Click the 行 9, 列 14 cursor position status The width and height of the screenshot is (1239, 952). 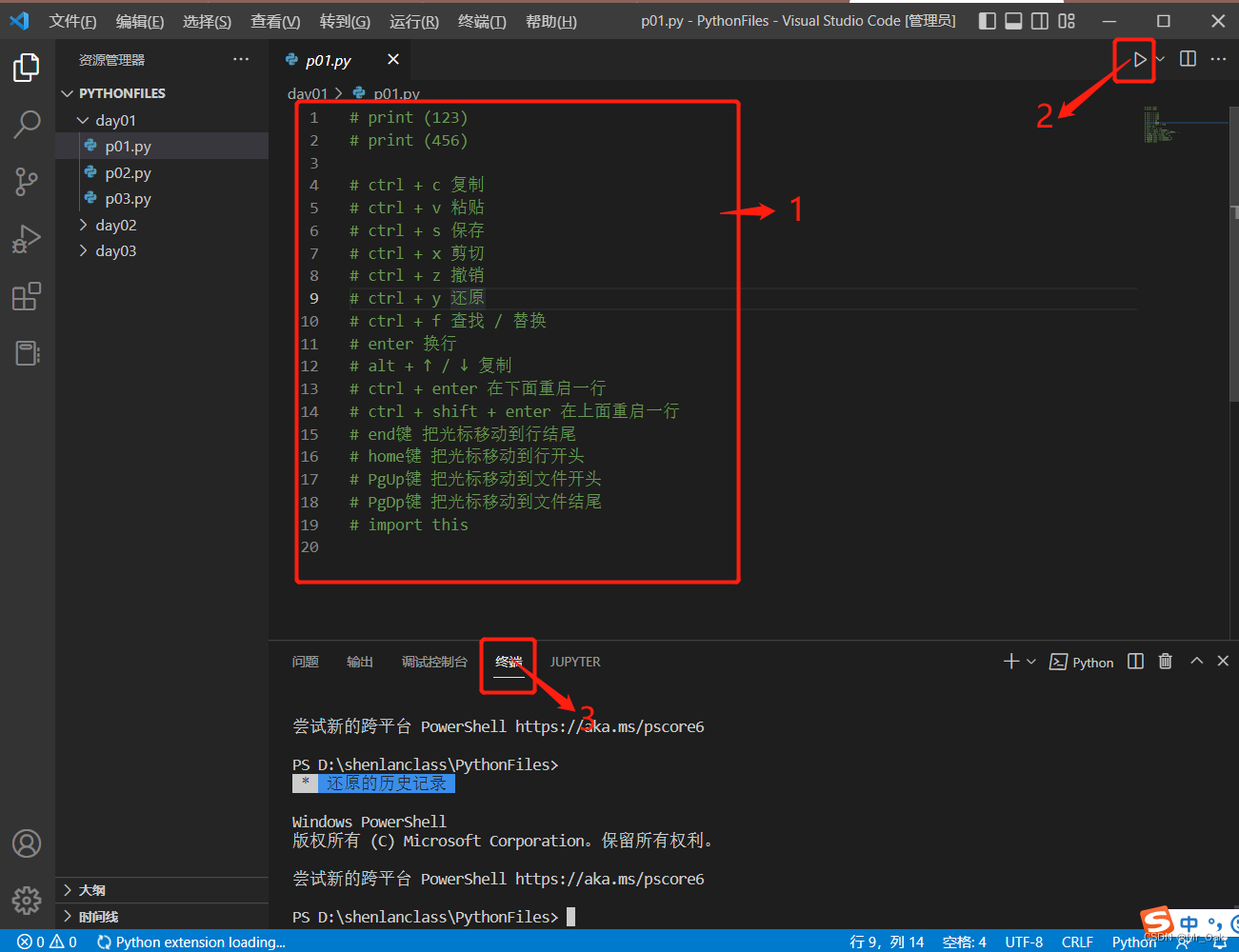[887, 942]
